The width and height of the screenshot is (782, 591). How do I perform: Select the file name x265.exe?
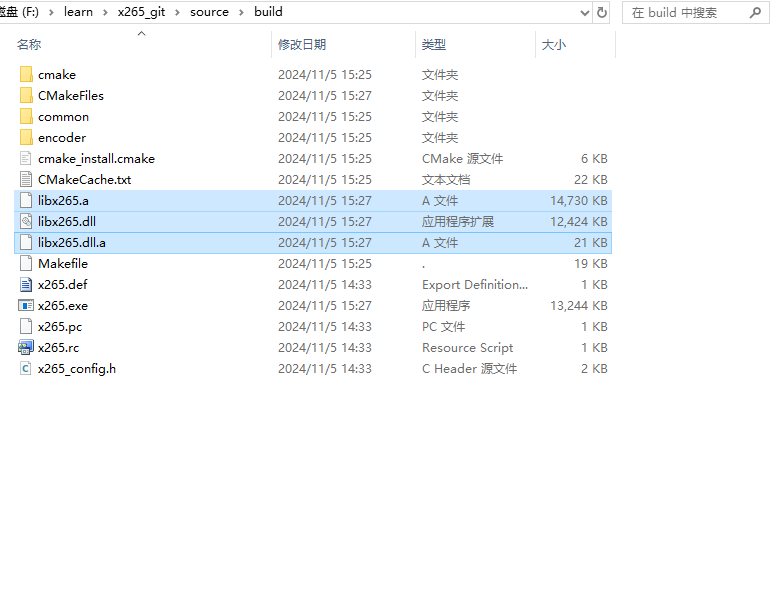click(x=63, y=305)
